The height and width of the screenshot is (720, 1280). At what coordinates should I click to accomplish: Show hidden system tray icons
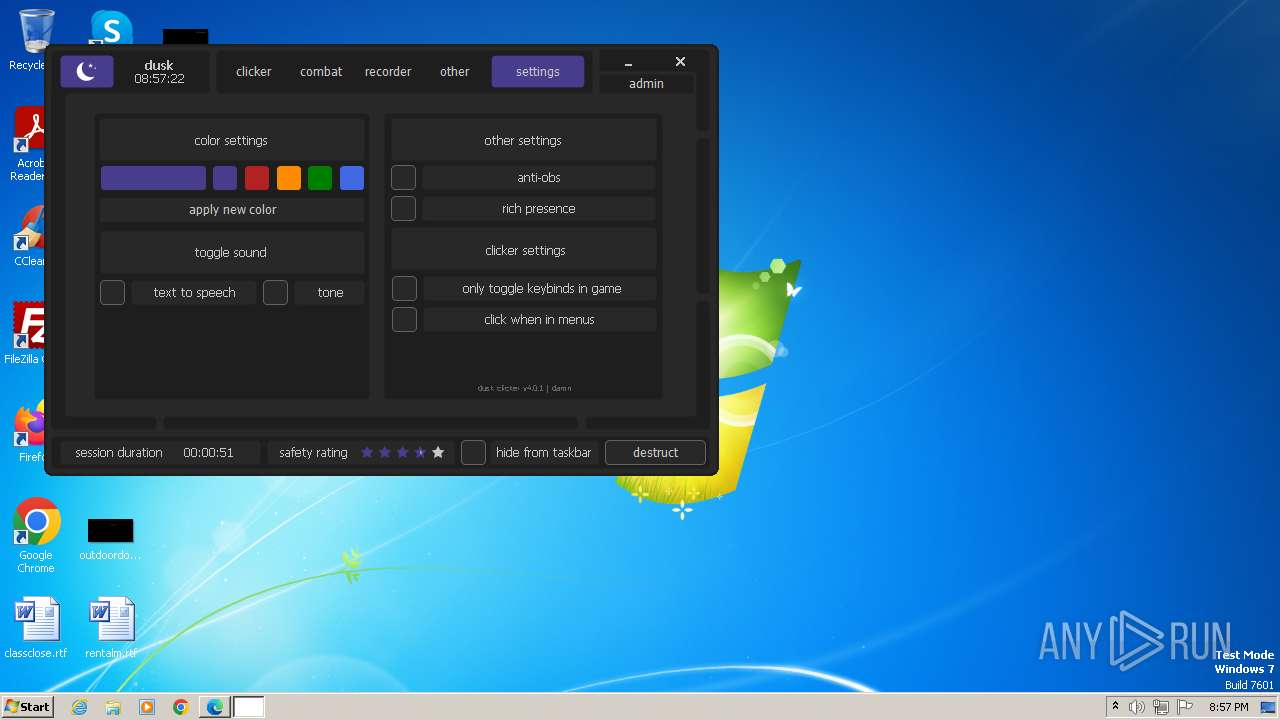pos(1116,707)
